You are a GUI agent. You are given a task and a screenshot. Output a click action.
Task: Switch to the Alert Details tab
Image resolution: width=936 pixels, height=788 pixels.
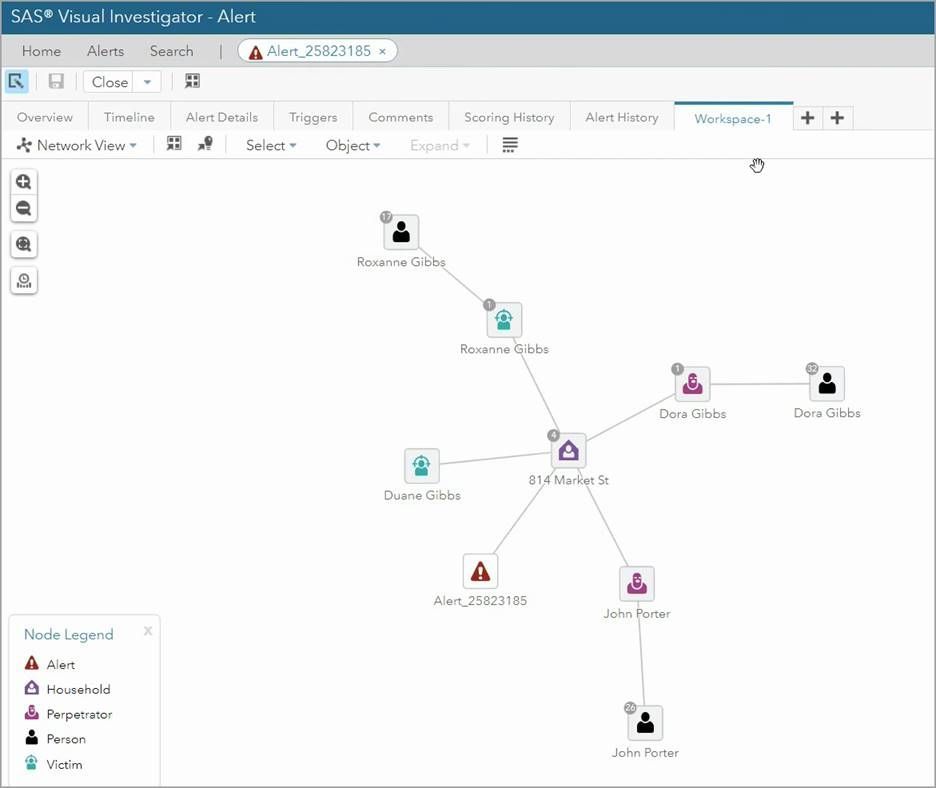[x=221, y=117]
